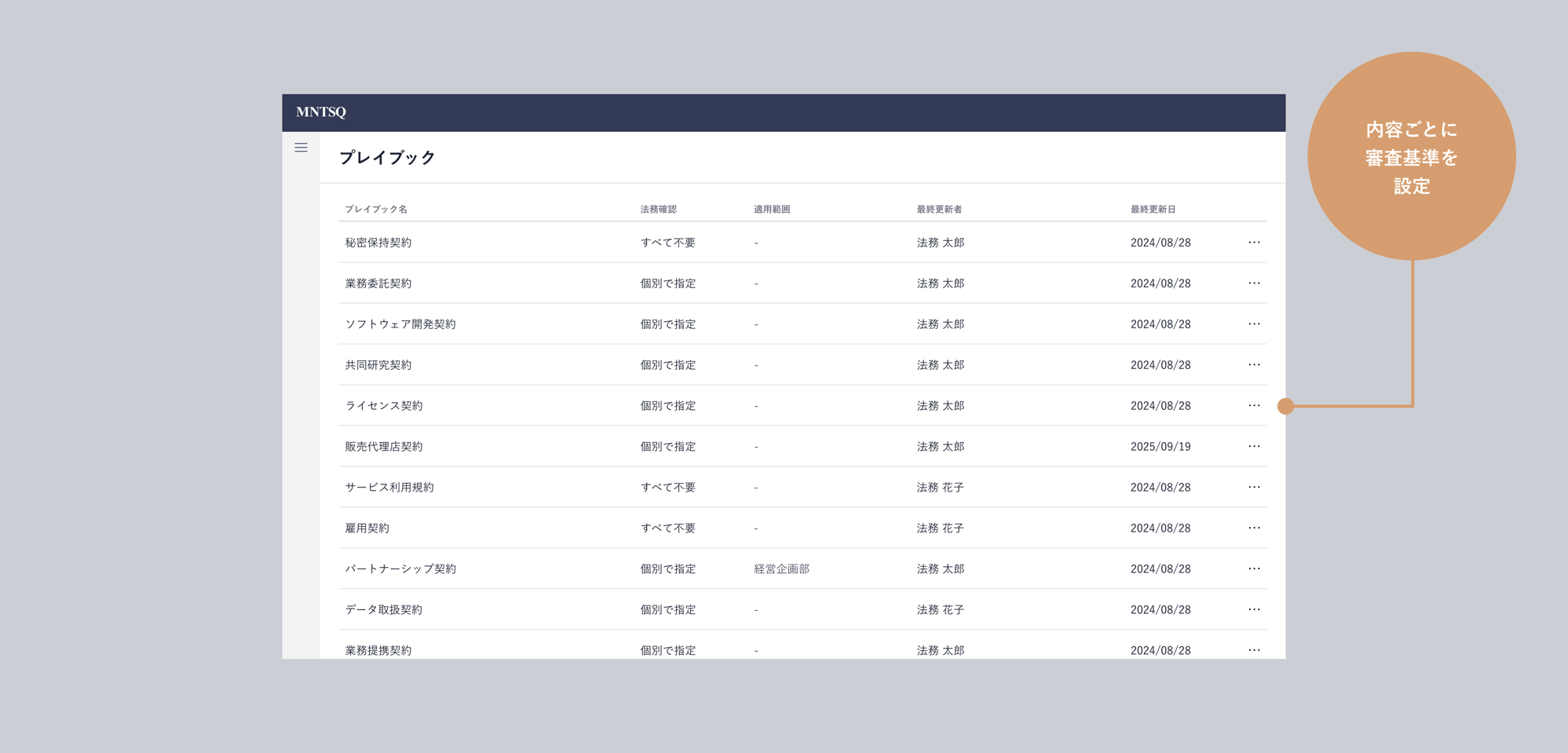Open the hamburger sidebar menu

301,148
